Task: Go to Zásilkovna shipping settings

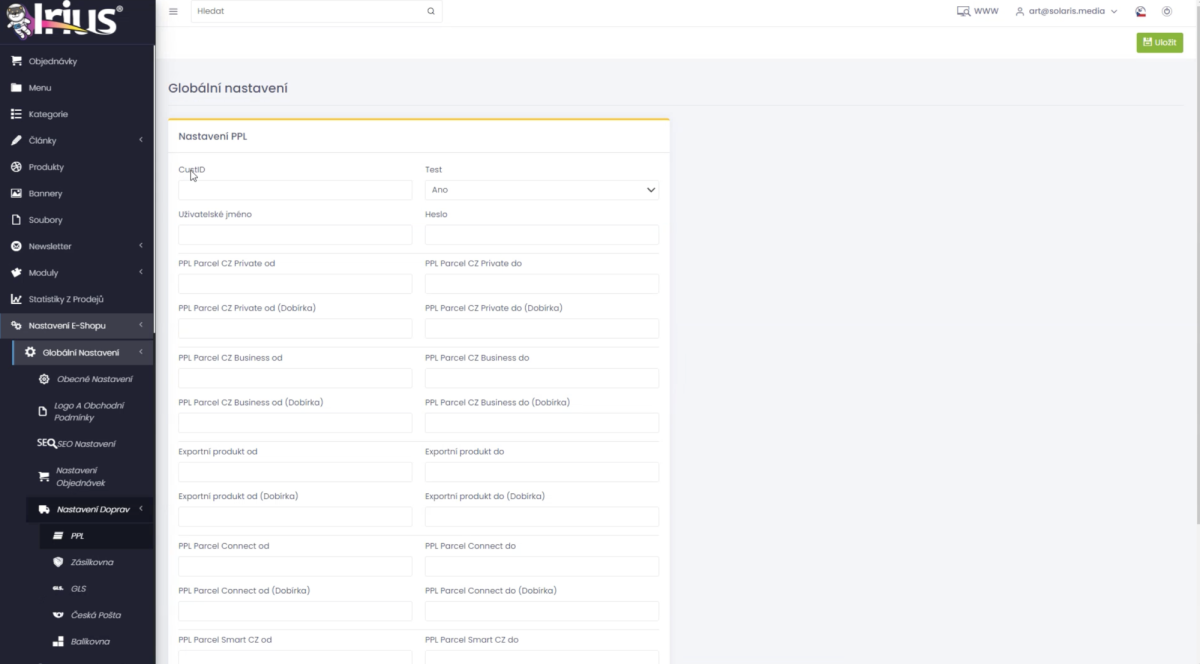Action: point(91,562)
